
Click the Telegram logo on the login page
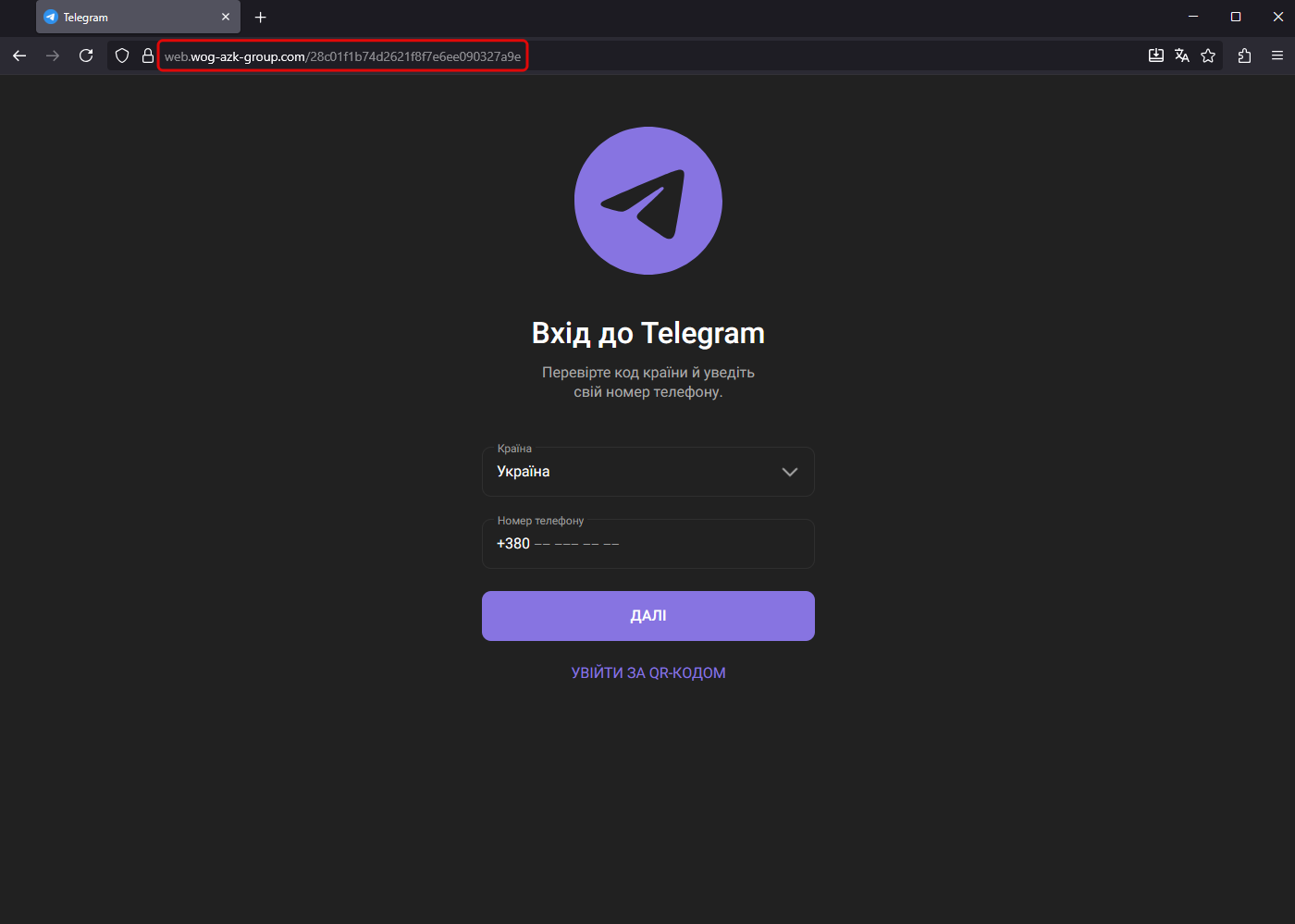click(x=647, y=201)
